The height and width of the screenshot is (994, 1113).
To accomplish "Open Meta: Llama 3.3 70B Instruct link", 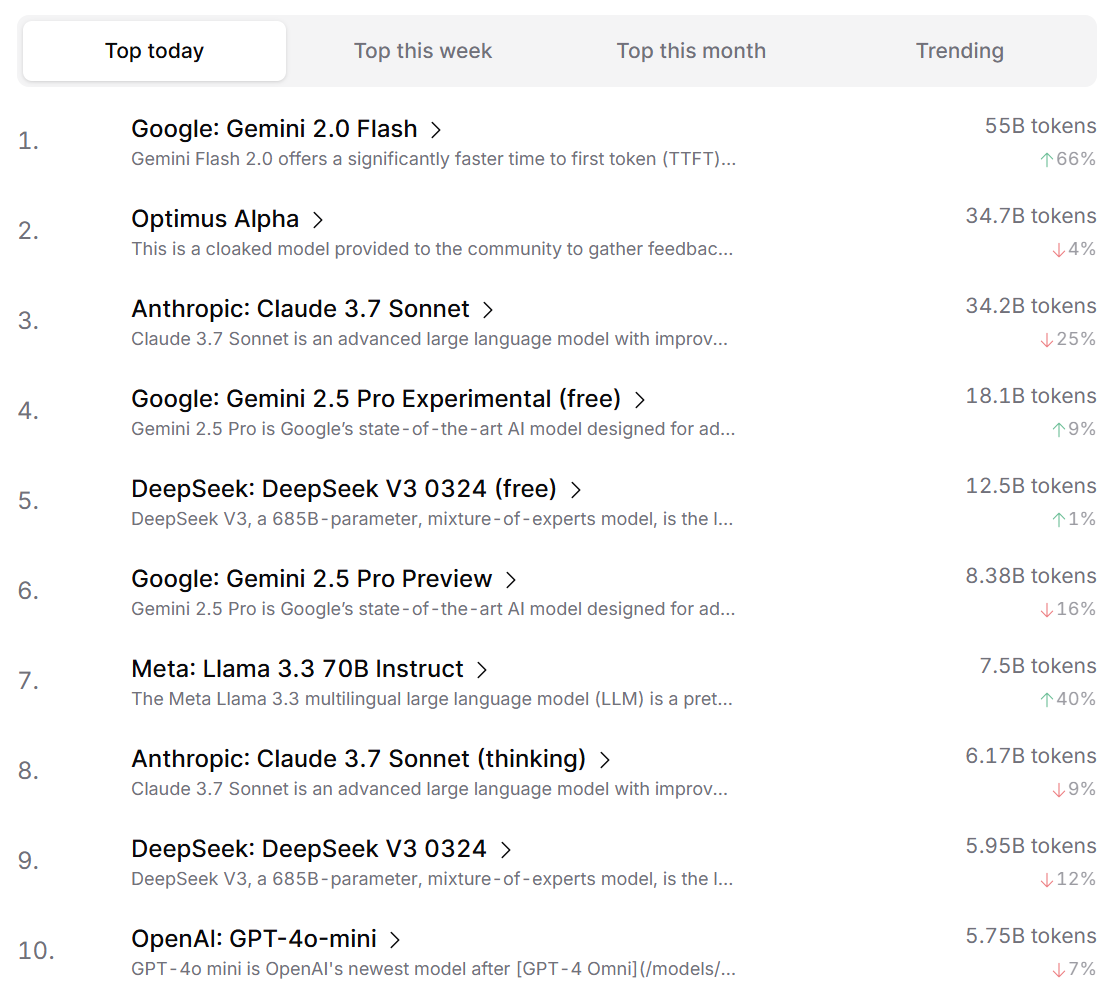I will 297,669.
